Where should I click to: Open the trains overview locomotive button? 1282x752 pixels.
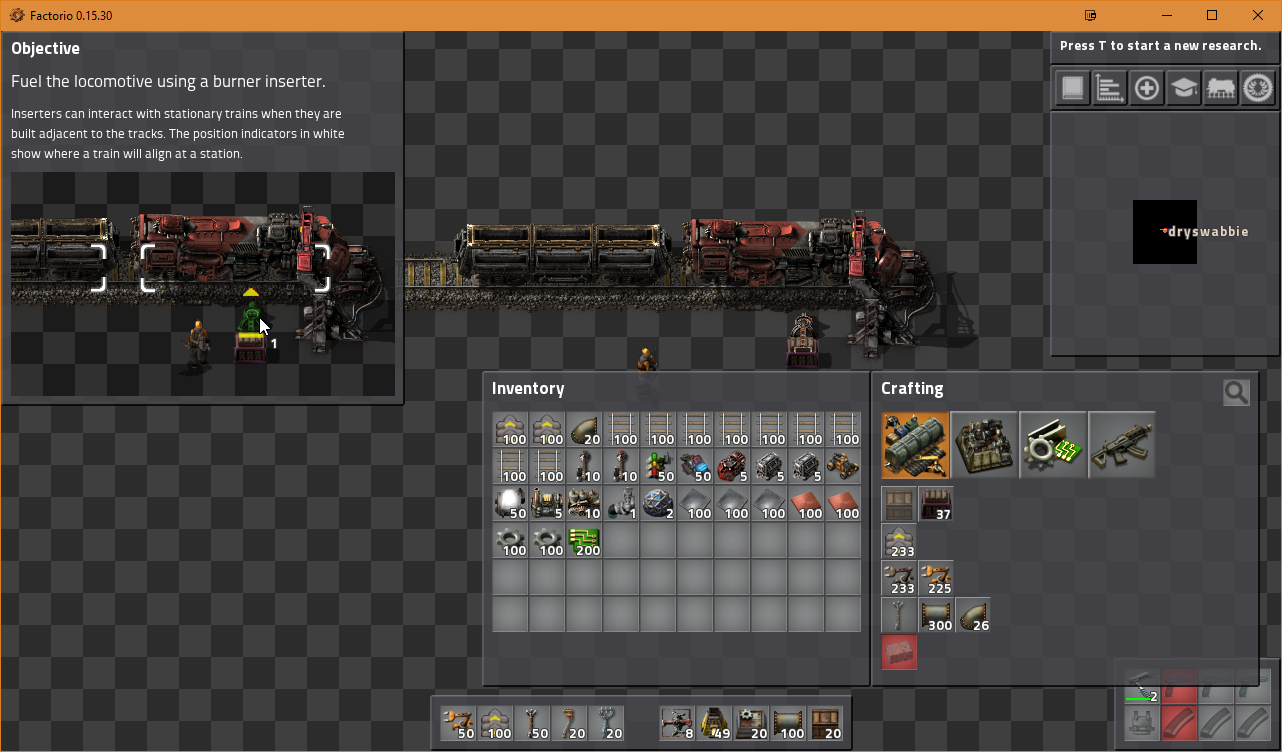click(x=1221, y=88)
